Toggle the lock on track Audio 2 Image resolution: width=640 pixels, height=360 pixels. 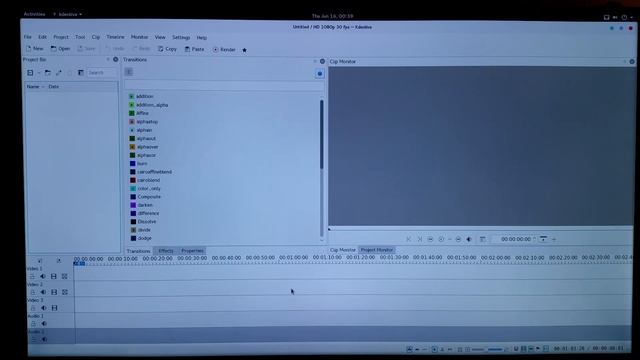pos(33,339)
